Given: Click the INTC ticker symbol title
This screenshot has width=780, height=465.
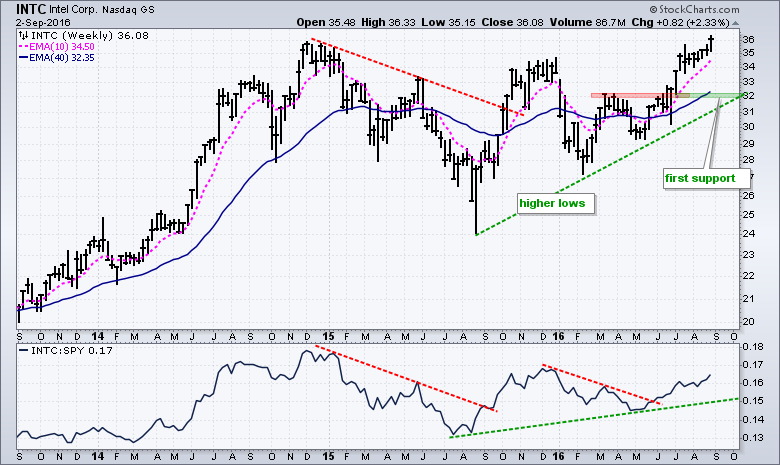Looking at the screenshot, I should pyautogui.click(x=31, y=9).
